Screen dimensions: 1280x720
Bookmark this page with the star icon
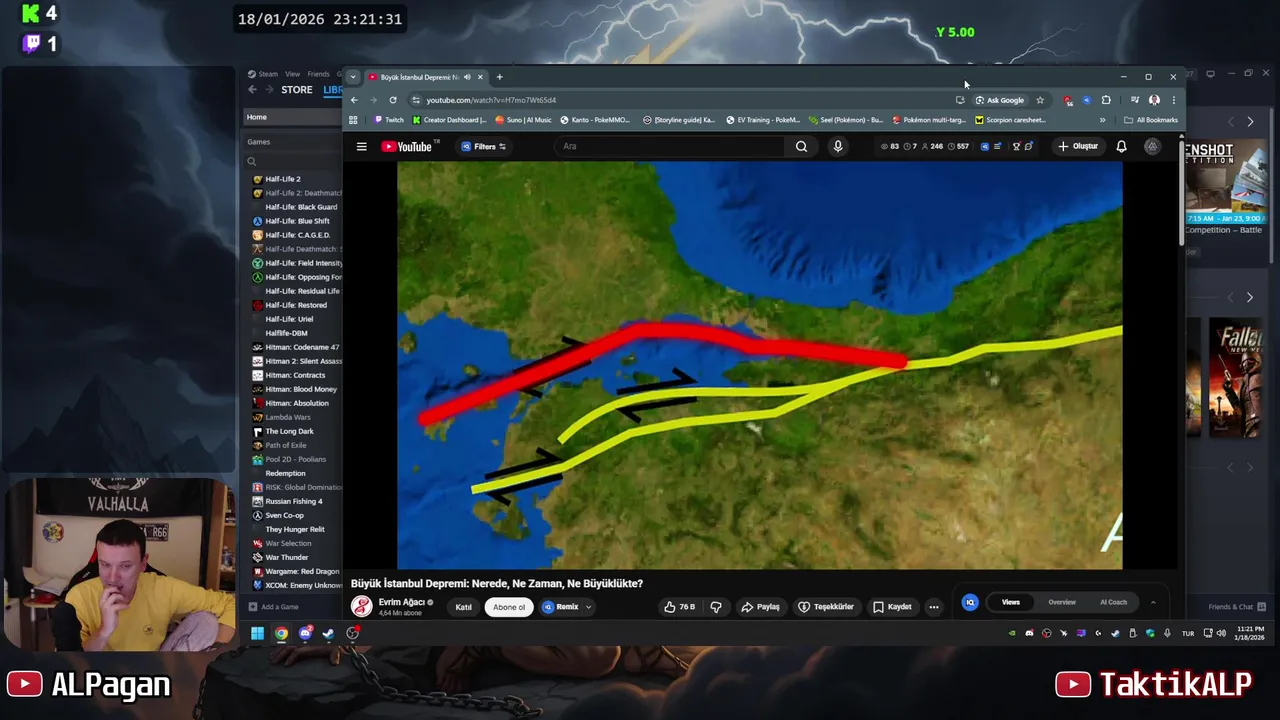click(x=1040, y=100)
